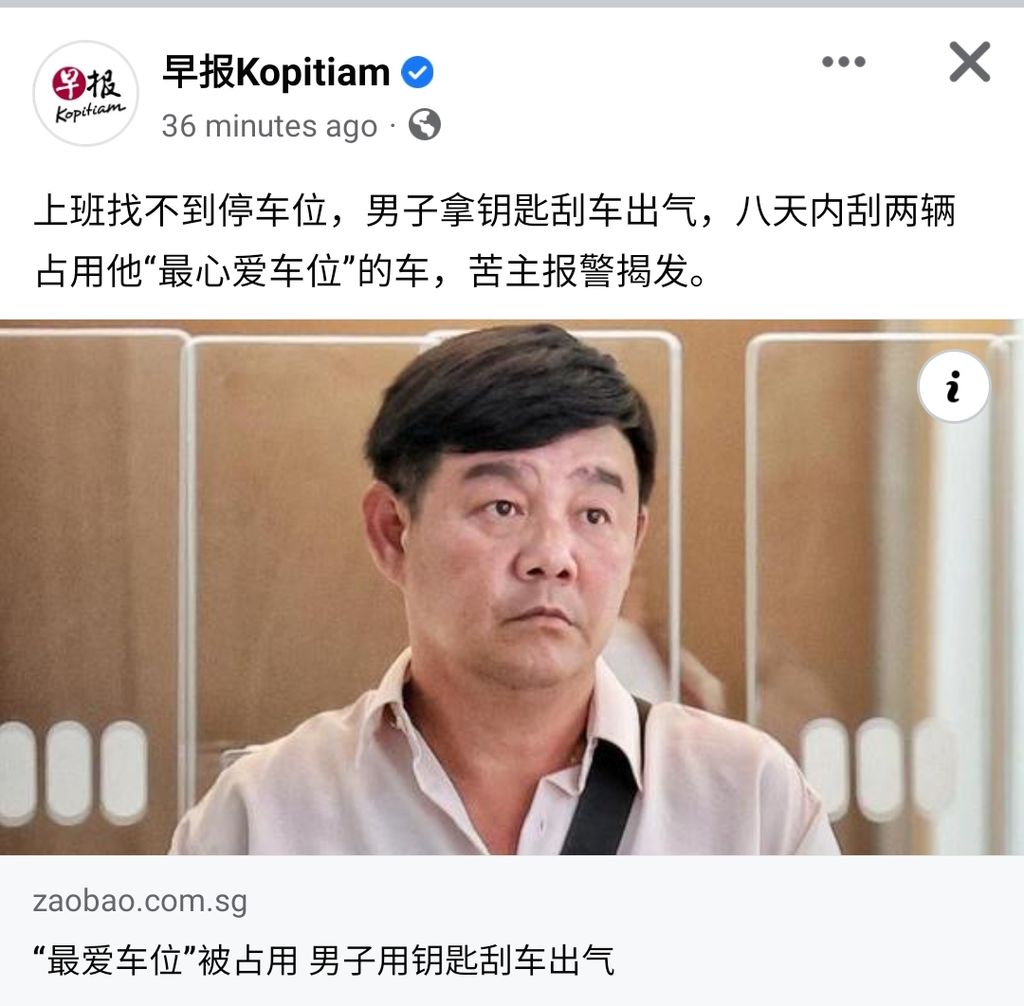The width and height of the screenshot is (1024, 1006).
Task: Tap the caption line starting 占用他
Action: [370, 270]
